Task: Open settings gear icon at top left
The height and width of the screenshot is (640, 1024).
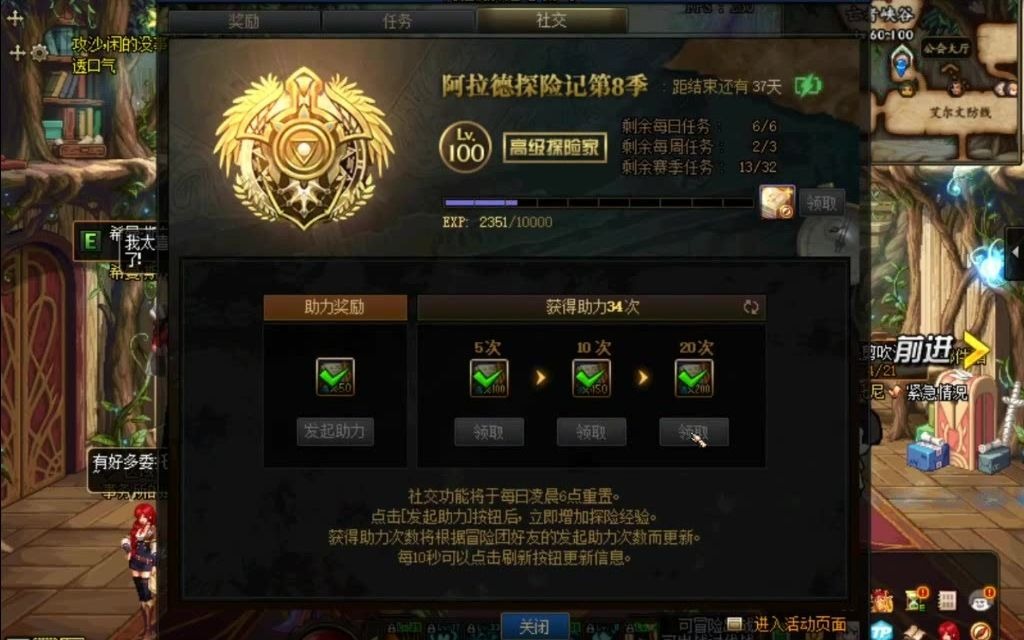Action: click(x=40, y=52)
